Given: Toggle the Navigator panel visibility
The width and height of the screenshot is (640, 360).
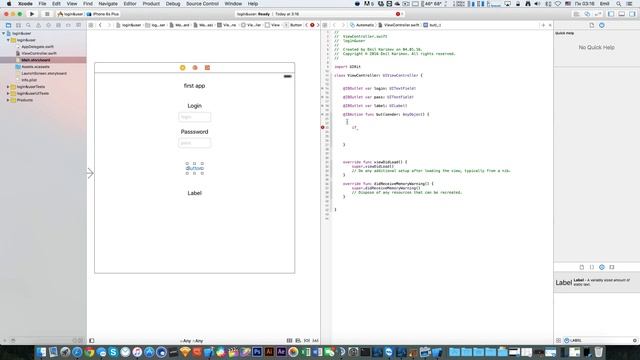Looking at the screenshot, I should [611, 14].
